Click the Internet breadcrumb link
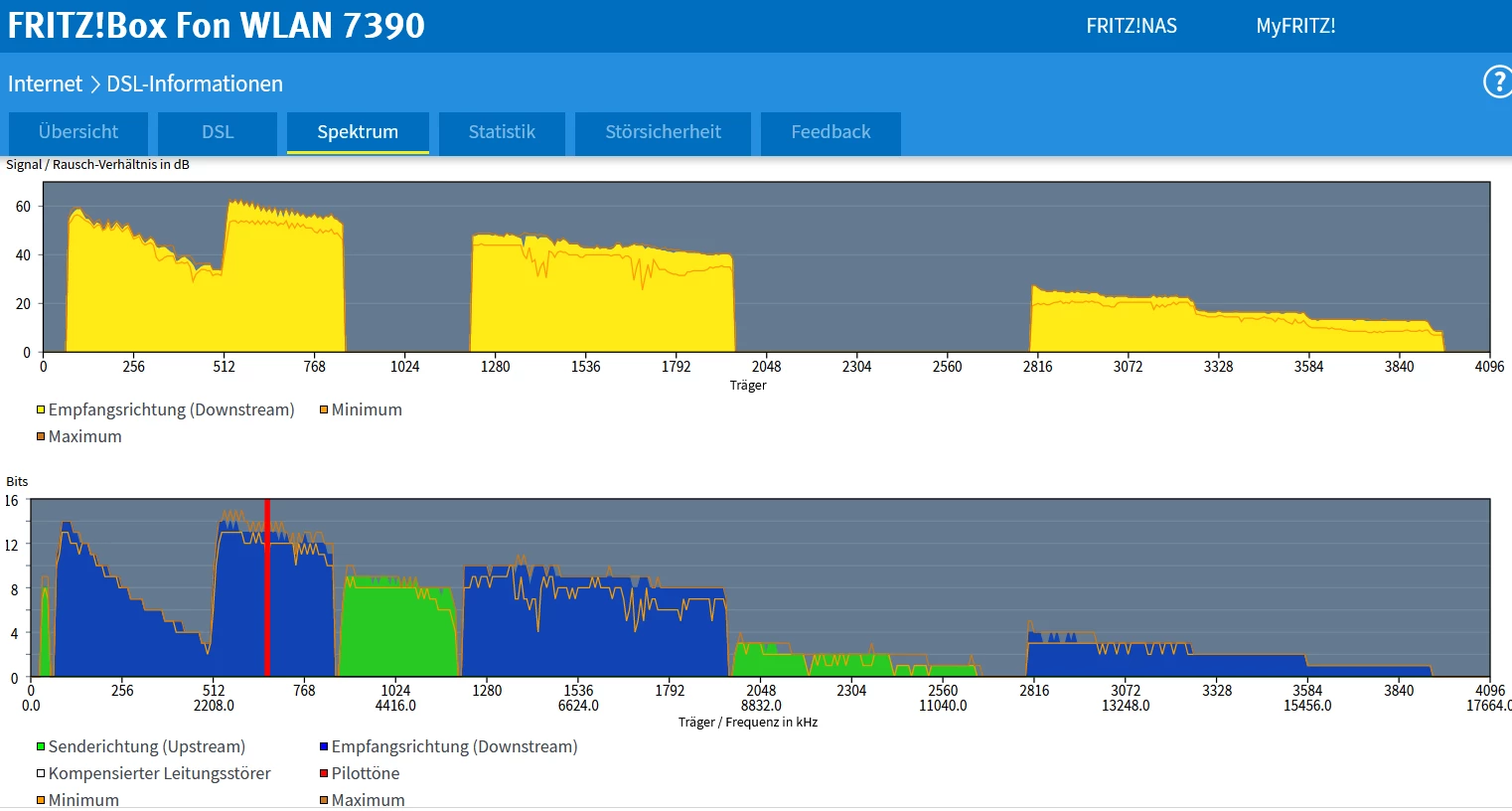Viewport: 1512px width, 811px height. 45,83
